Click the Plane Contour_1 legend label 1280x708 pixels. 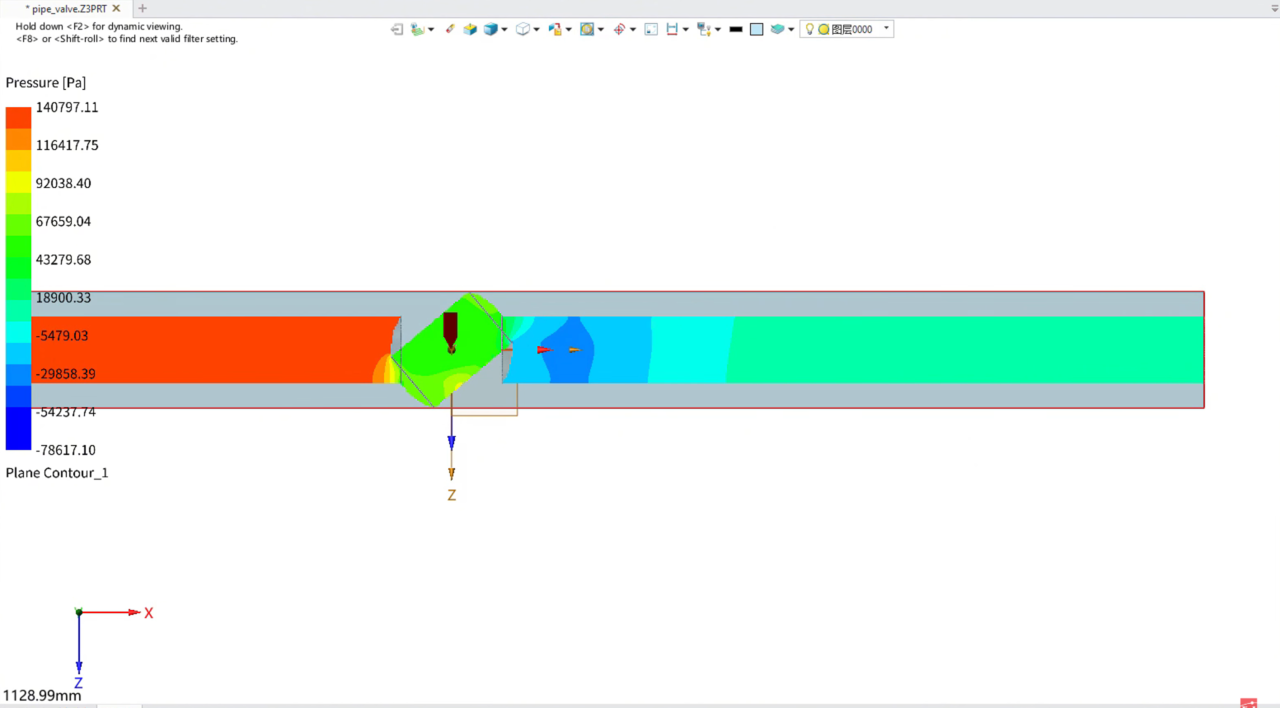pos(57,472)
